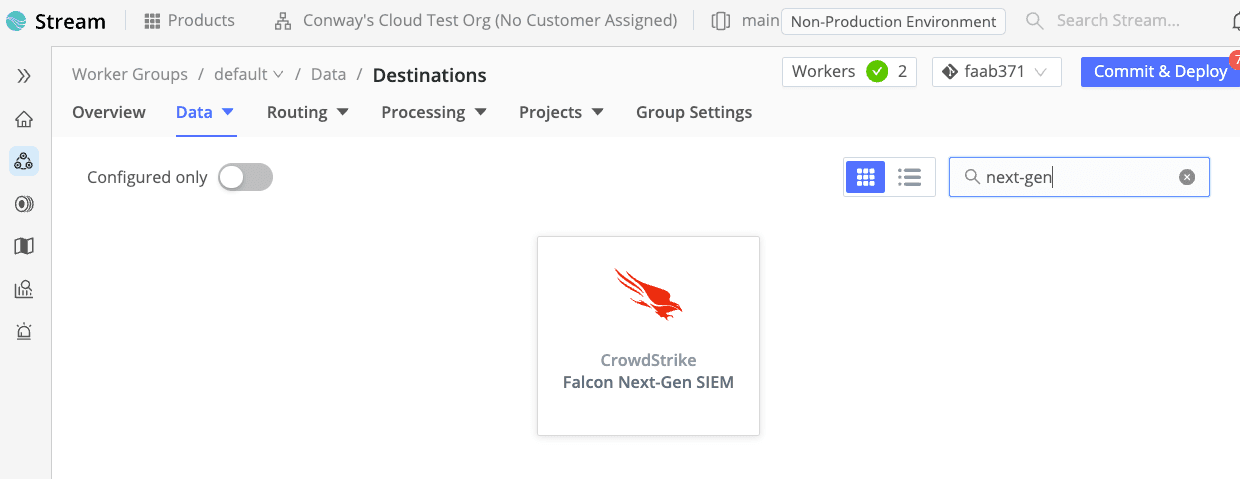
Task: Switch to list view of destinations
Action: click(909, 177)
